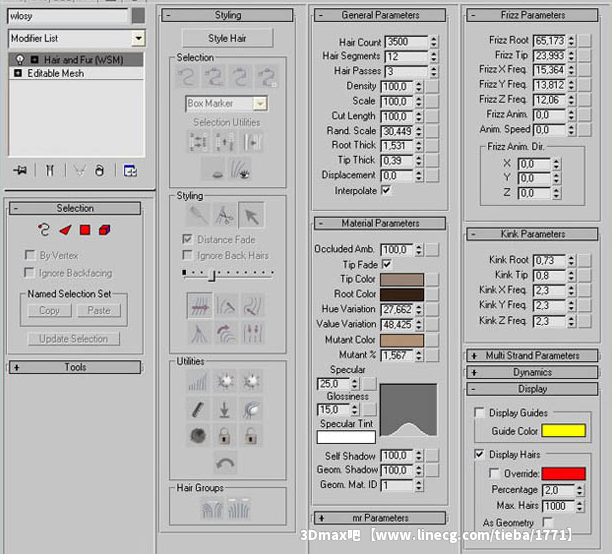This screenshot has width=612, height=554.
Task: Click the Lock hair padlock icon
Action: [x=224, y=436]
